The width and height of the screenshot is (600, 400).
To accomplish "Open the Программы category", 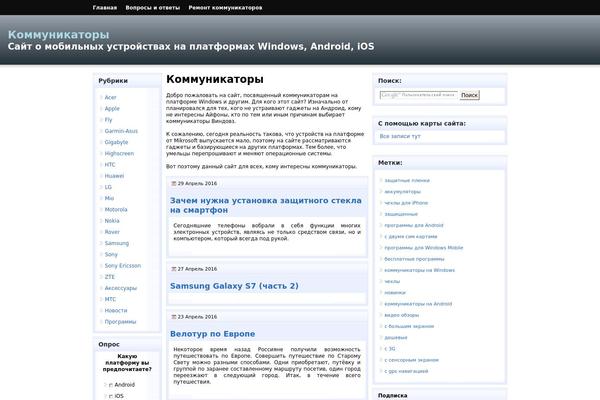I will click(121, 322).
